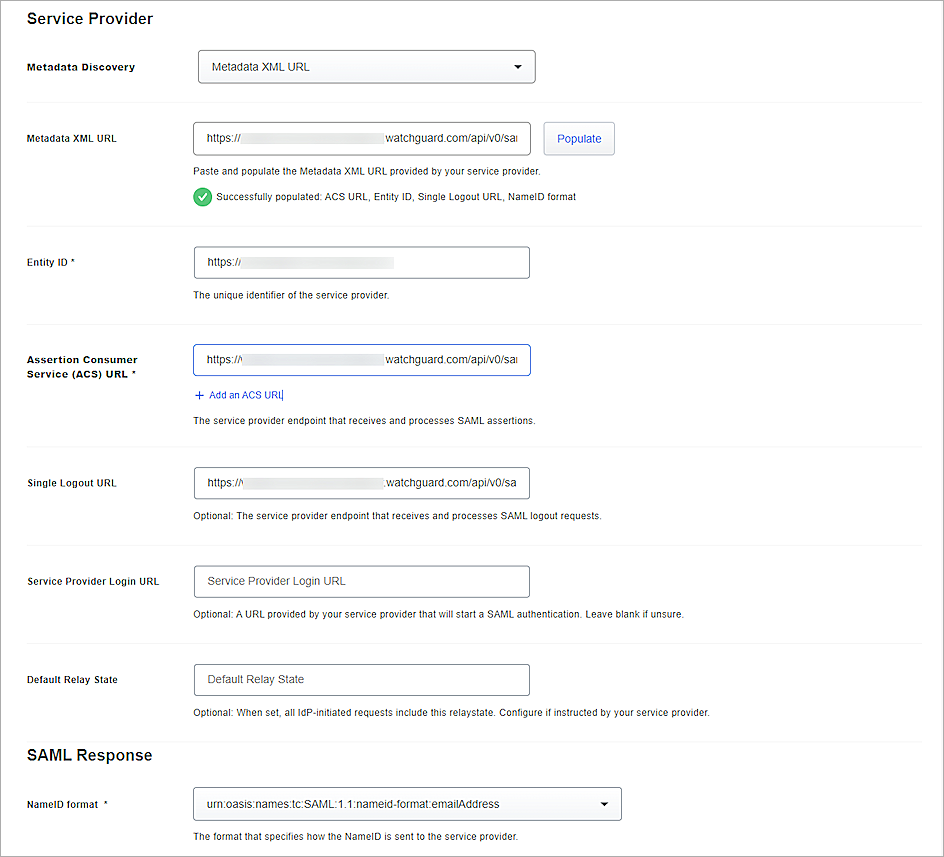Open the Metadata Discovery dropdown
The width and height of the screenshot is (944, 857).
[x=366, y=66]
